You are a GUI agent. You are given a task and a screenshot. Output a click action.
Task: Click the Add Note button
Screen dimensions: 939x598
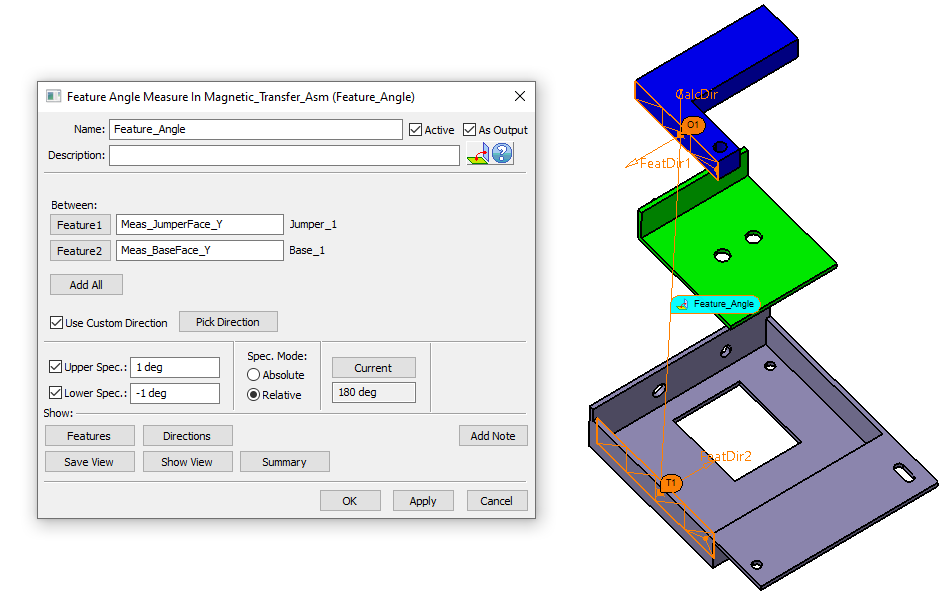493,436
